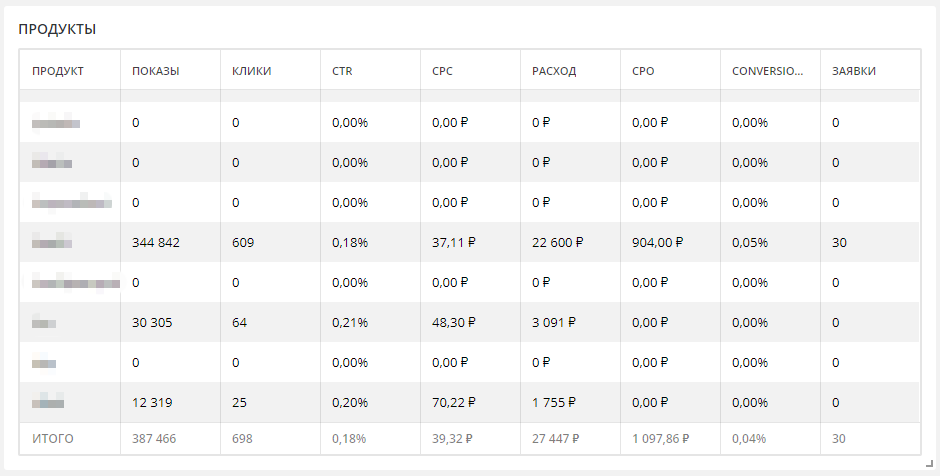Sort by РАСХОД column header
940x476 pixels.
point(554,71)
